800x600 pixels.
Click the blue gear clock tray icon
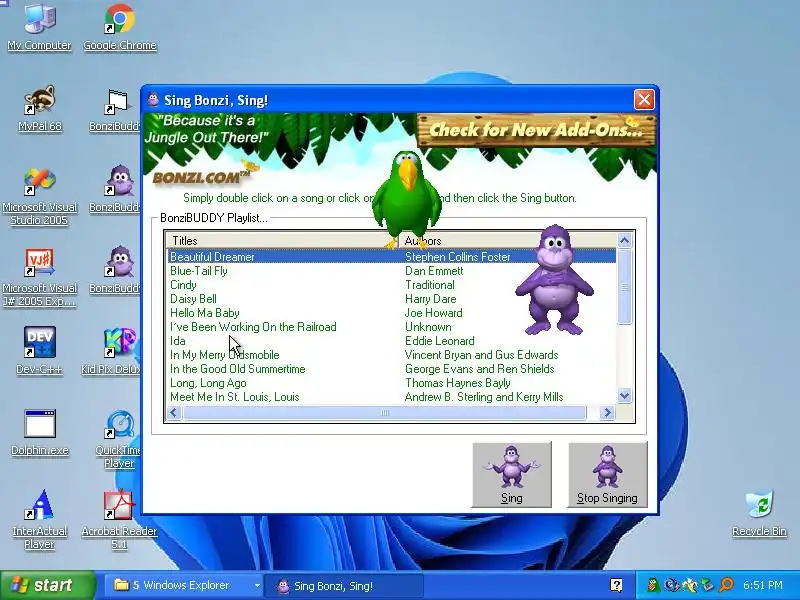pos(672,585)
